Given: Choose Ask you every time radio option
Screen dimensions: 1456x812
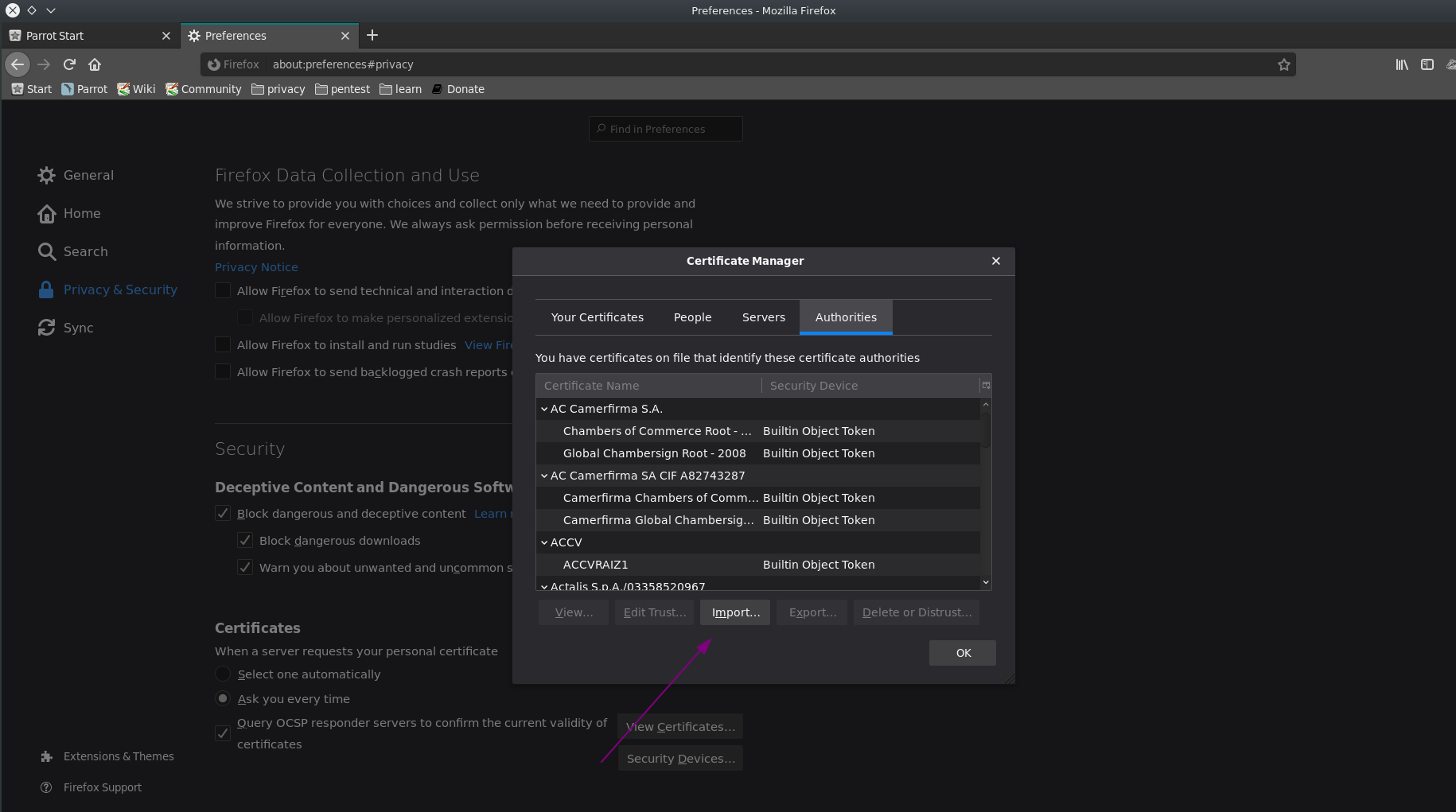Looking at the screenshot, I should [x=223, y=698].
